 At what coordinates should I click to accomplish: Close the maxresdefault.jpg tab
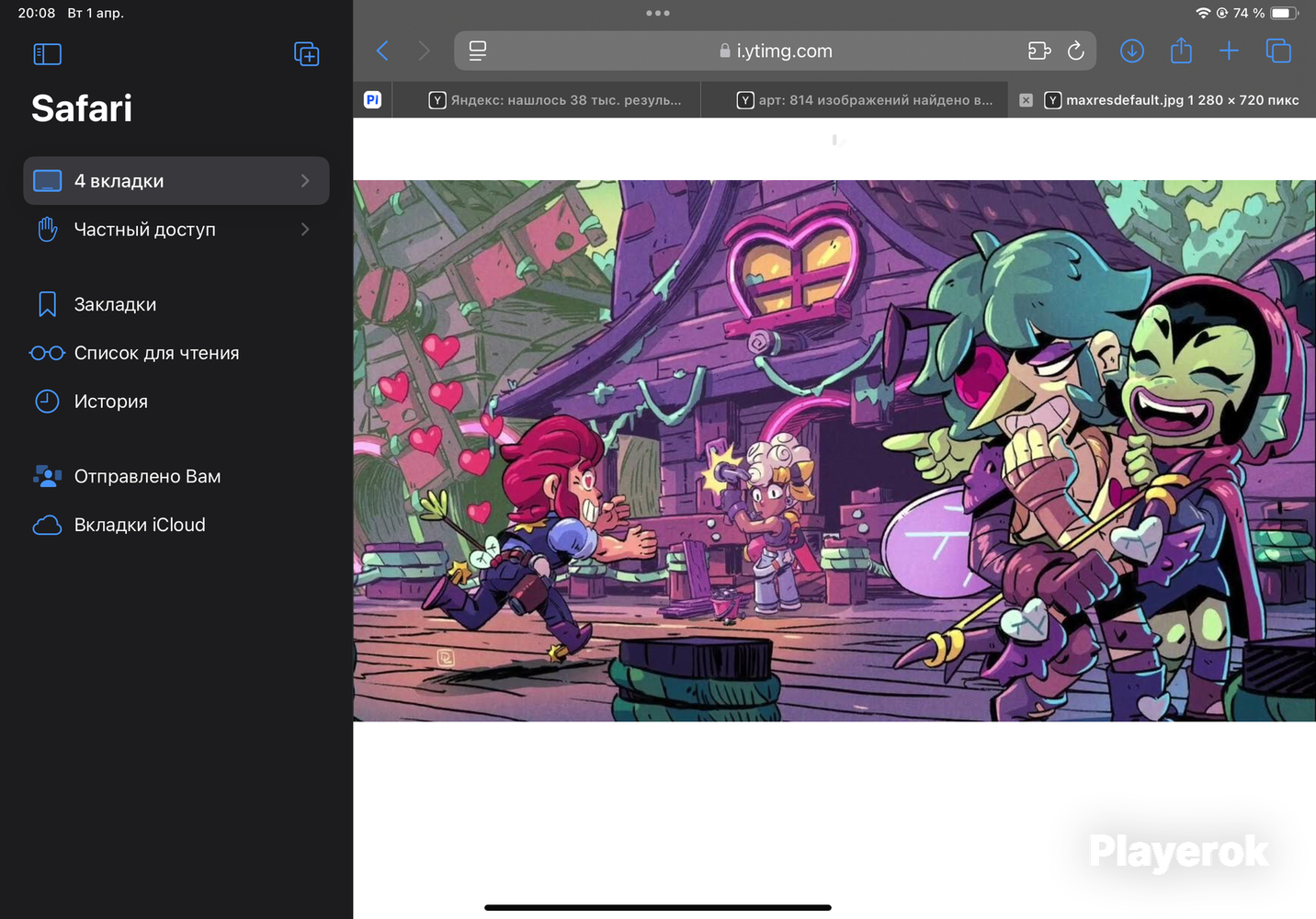1027,100
